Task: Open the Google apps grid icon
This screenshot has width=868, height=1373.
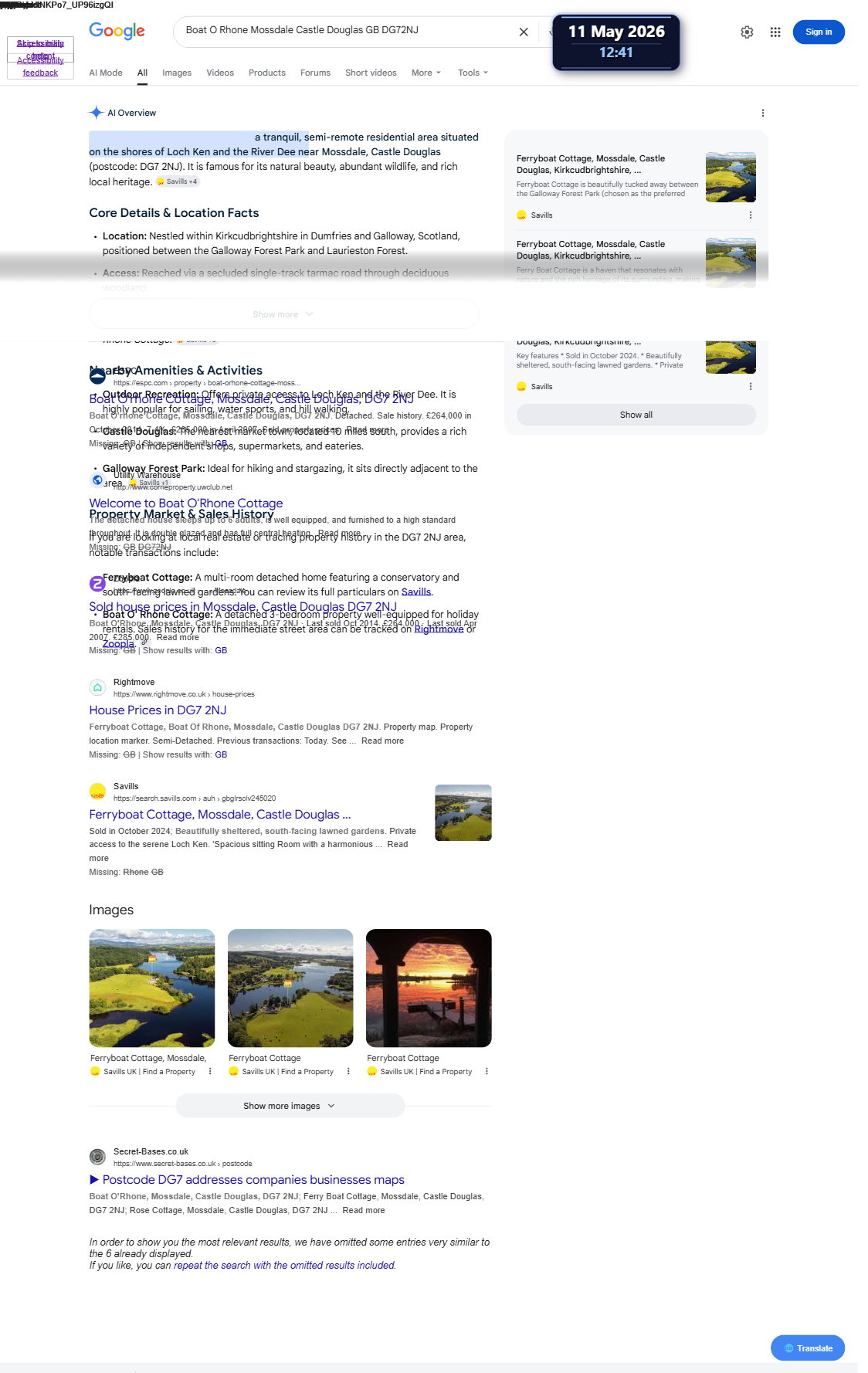Action: (x=775, y=32)
